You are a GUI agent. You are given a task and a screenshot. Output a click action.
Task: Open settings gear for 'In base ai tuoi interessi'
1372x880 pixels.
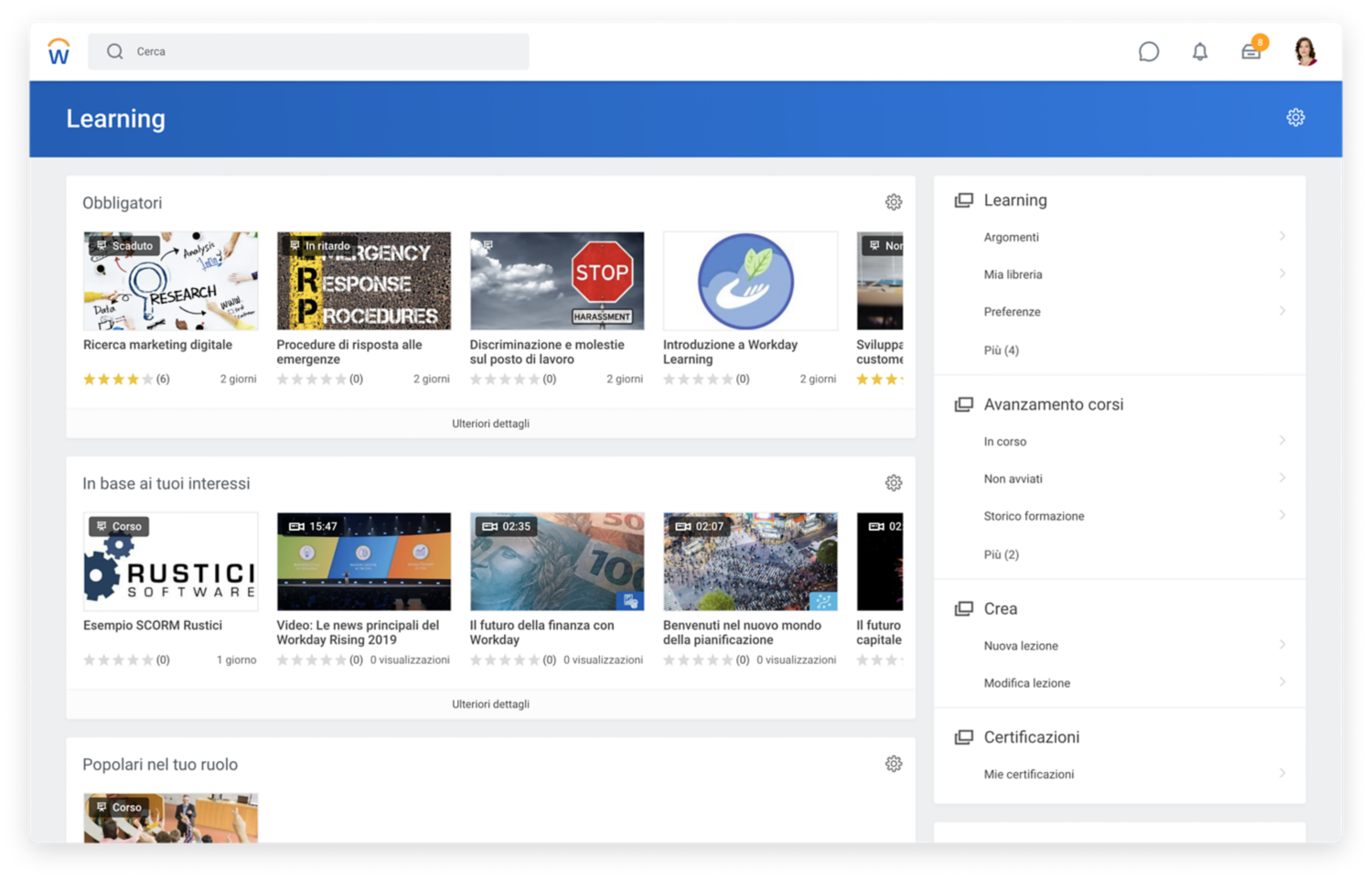894,482
